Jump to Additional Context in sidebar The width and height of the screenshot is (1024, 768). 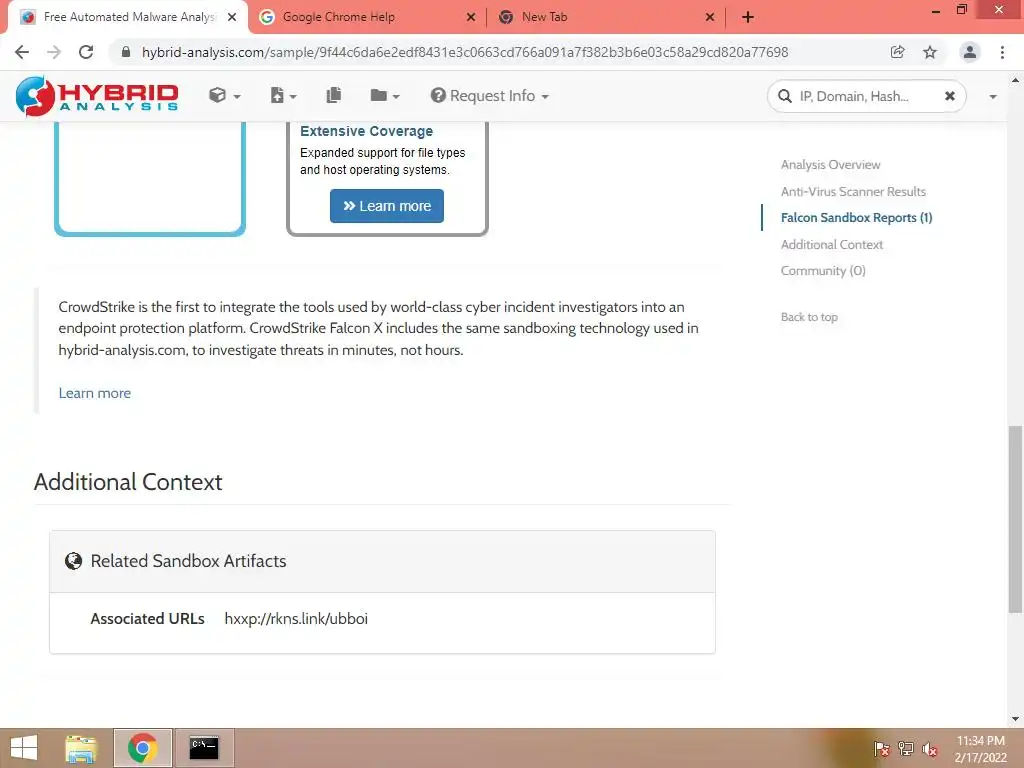tap(831, 244)
